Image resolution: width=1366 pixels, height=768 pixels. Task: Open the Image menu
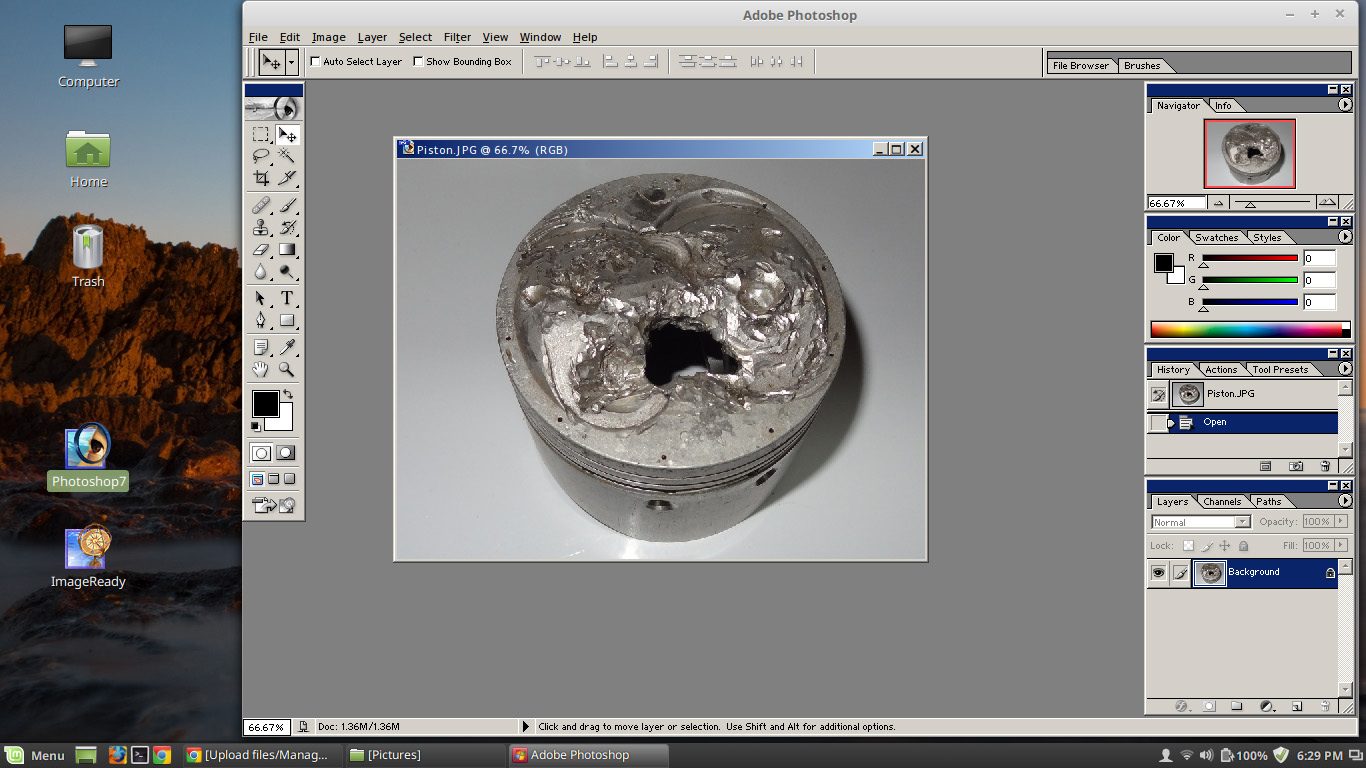pyautogui.click(x=328, y=37)
